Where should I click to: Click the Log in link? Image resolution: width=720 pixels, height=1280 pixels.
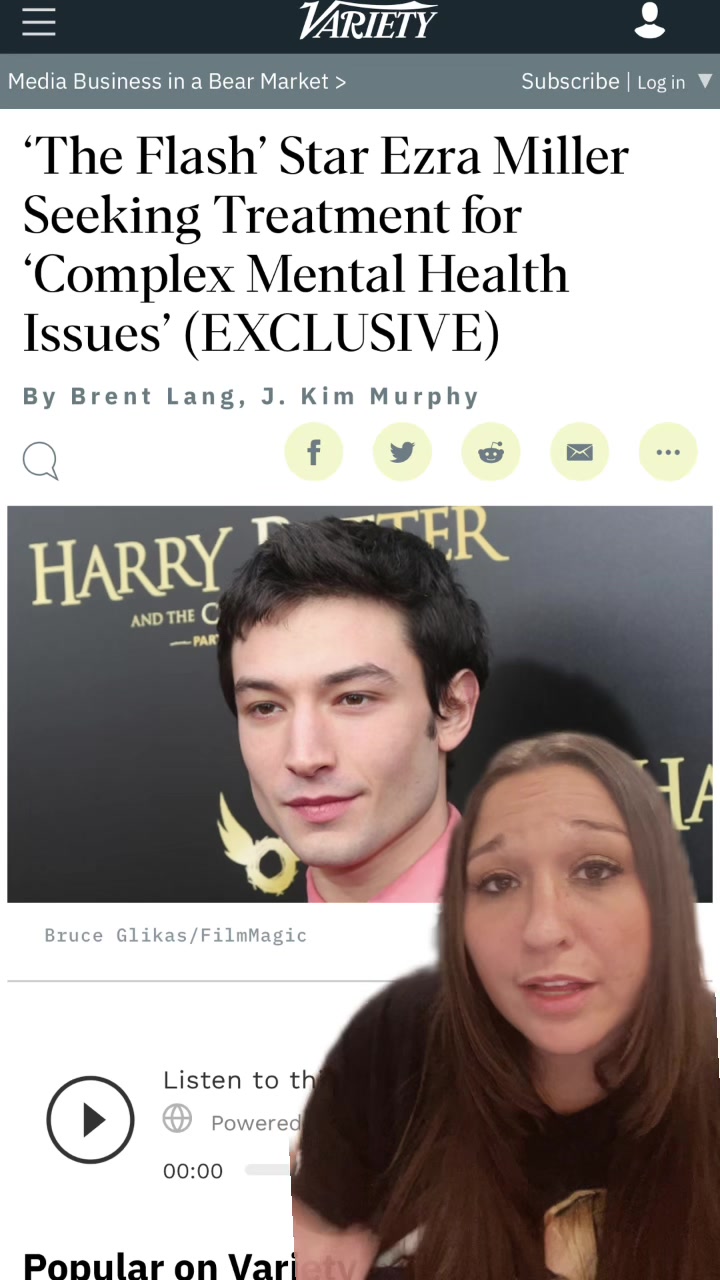pyautogui.click(x=661, y=82)
